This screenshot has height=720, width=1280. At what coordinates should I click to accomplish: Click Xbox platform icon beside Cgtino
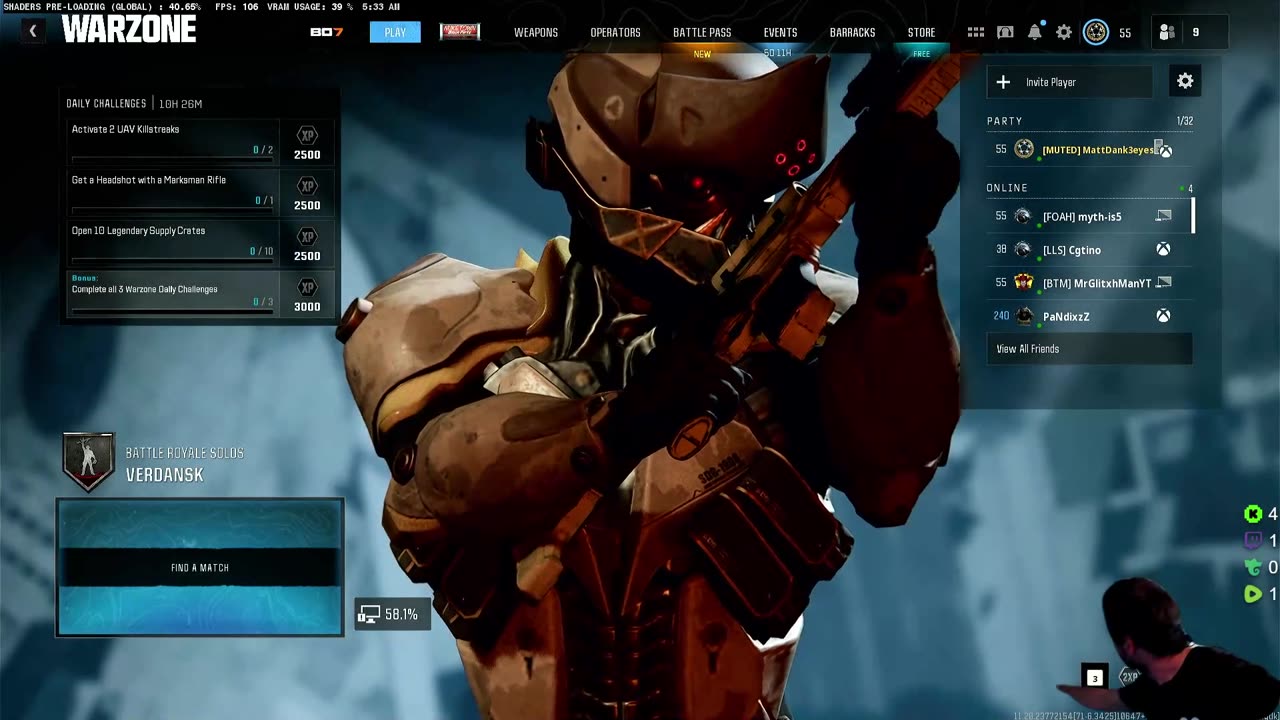click(x=1164, y=249)
